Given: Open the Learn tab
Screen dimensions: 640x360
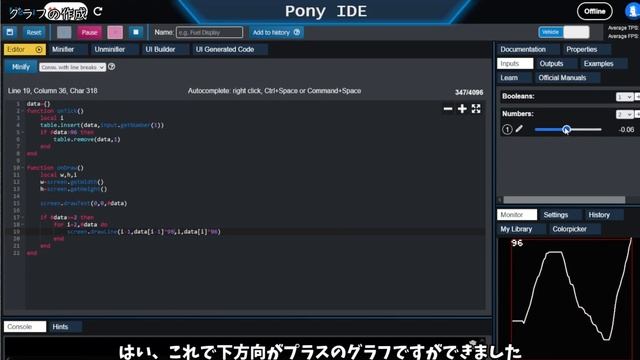Looking at the screenshot, I should pos(514,78).
